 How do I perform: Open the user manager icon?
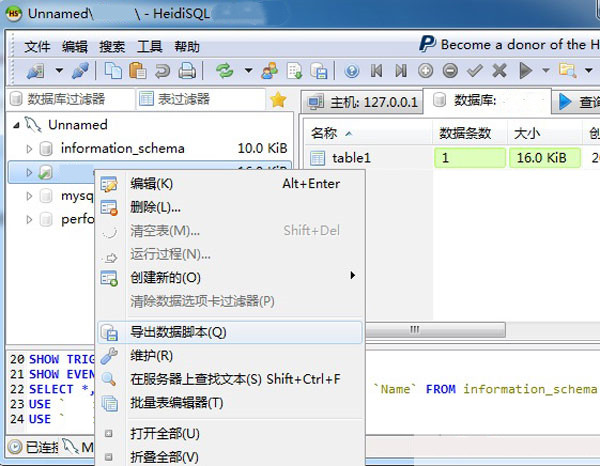(270, 71)
